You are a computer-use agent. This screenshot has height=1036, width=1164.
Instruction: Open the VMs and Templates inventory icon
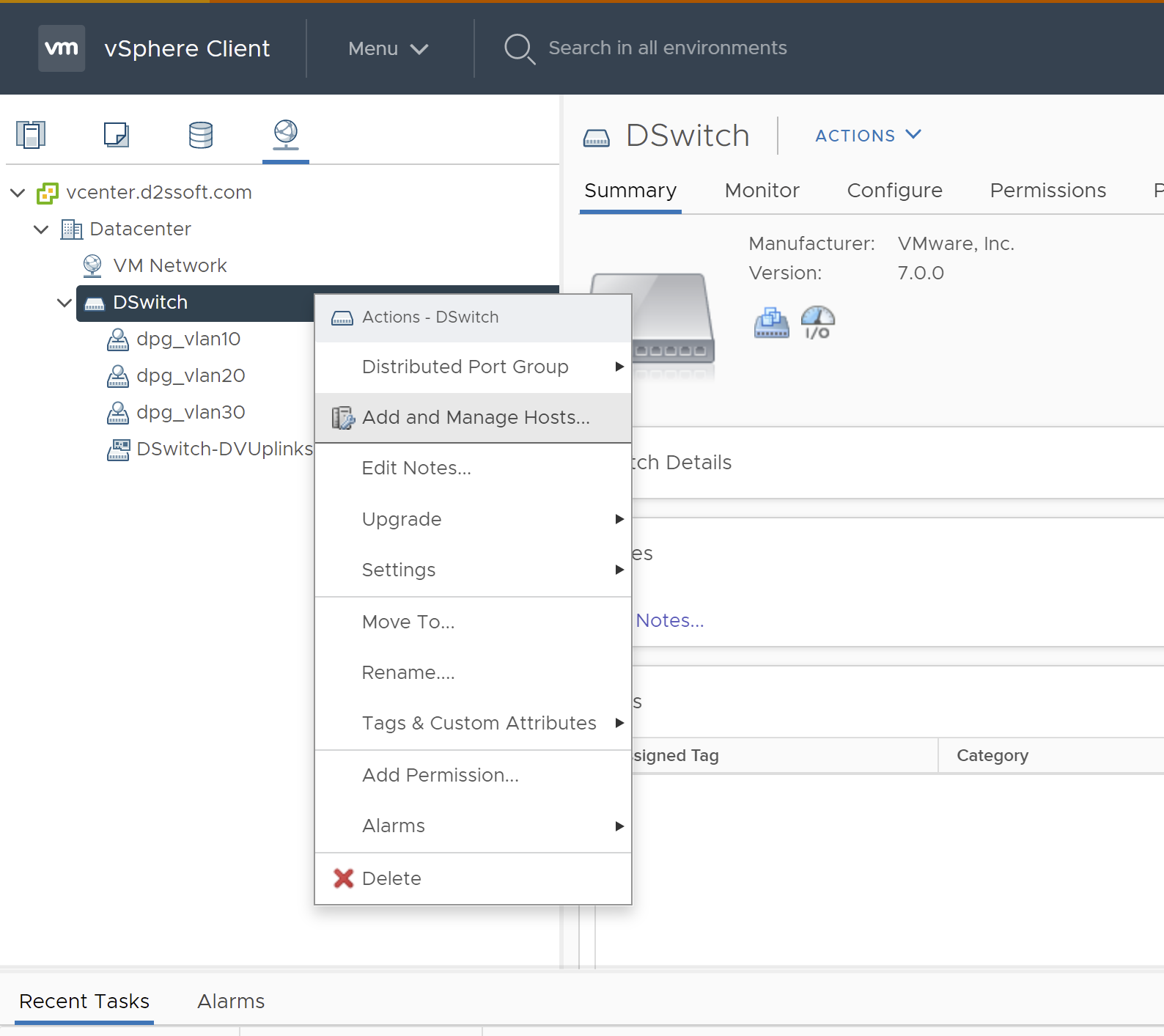[116, 135]
